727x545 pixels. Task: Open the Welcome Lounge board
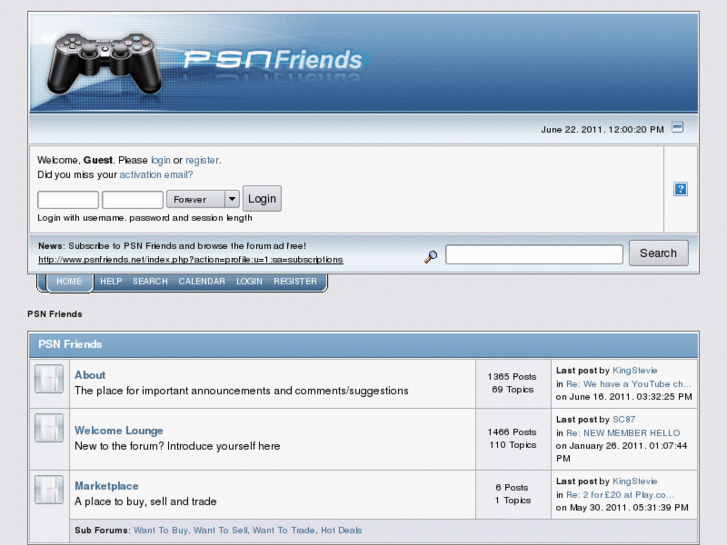119,430
